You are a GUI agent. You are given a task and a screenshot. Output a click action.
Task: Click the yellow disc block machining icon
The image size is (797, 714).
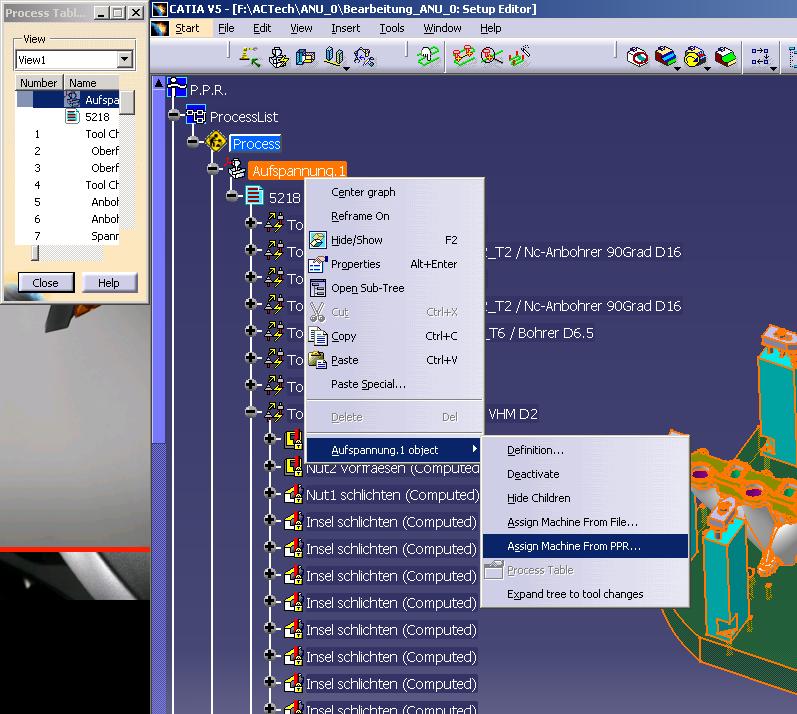coord(694,56)
